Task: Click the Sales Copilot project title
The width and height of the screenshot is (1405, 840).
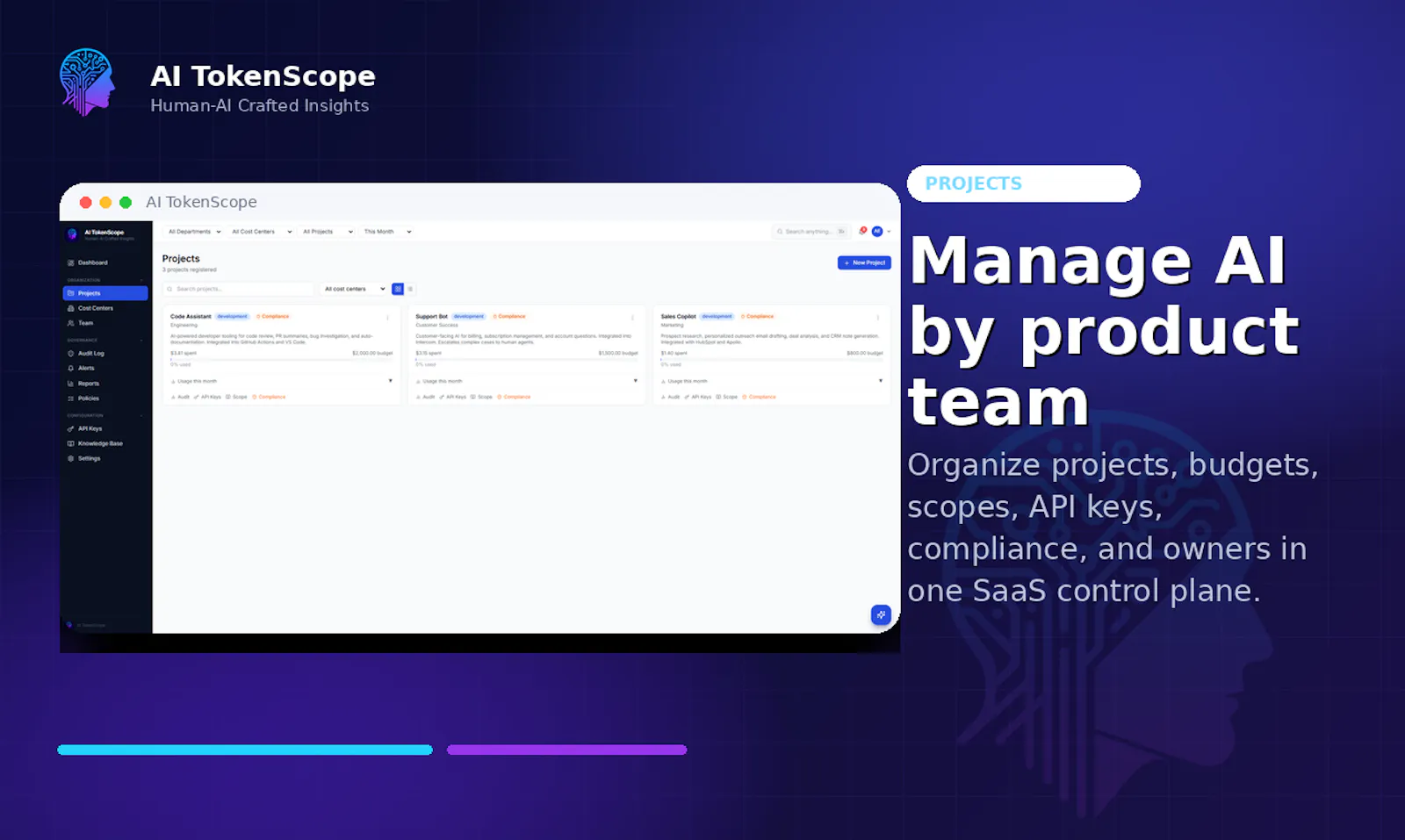Action: (x=678, y=316)
